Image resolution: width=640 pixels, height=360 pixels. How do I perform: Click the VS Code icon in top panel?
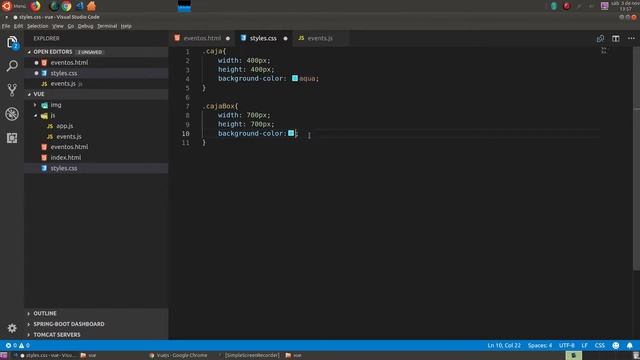pos(80,6)
